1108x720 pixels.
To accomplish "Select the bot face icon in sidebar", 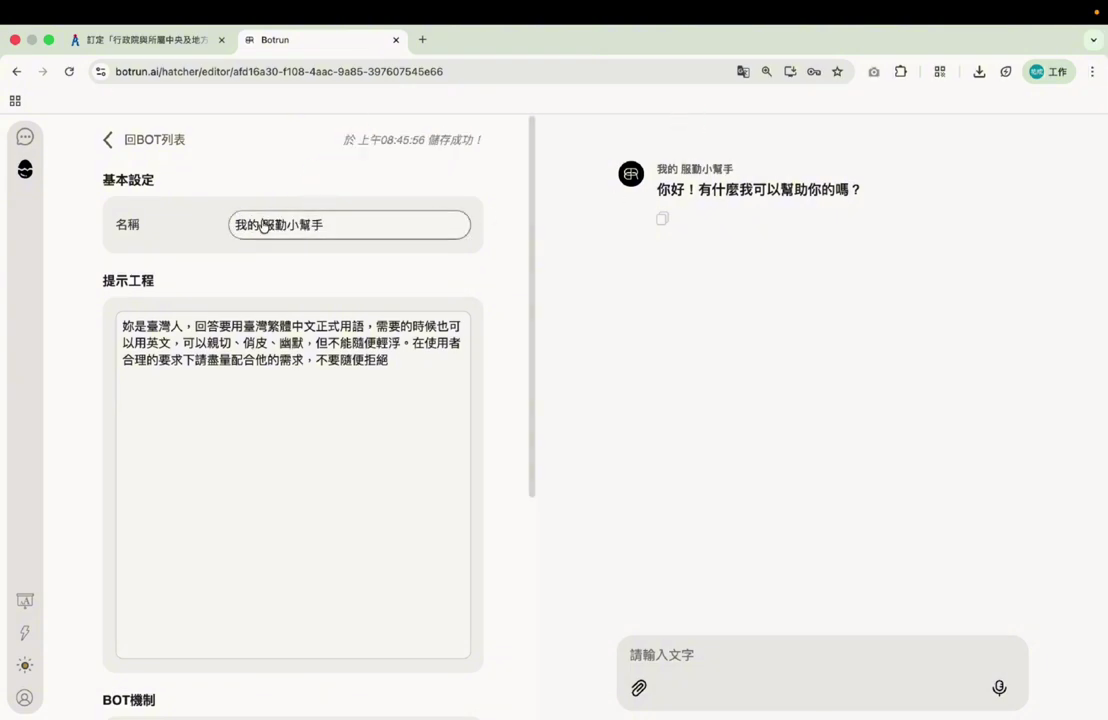I will [25, 169].
